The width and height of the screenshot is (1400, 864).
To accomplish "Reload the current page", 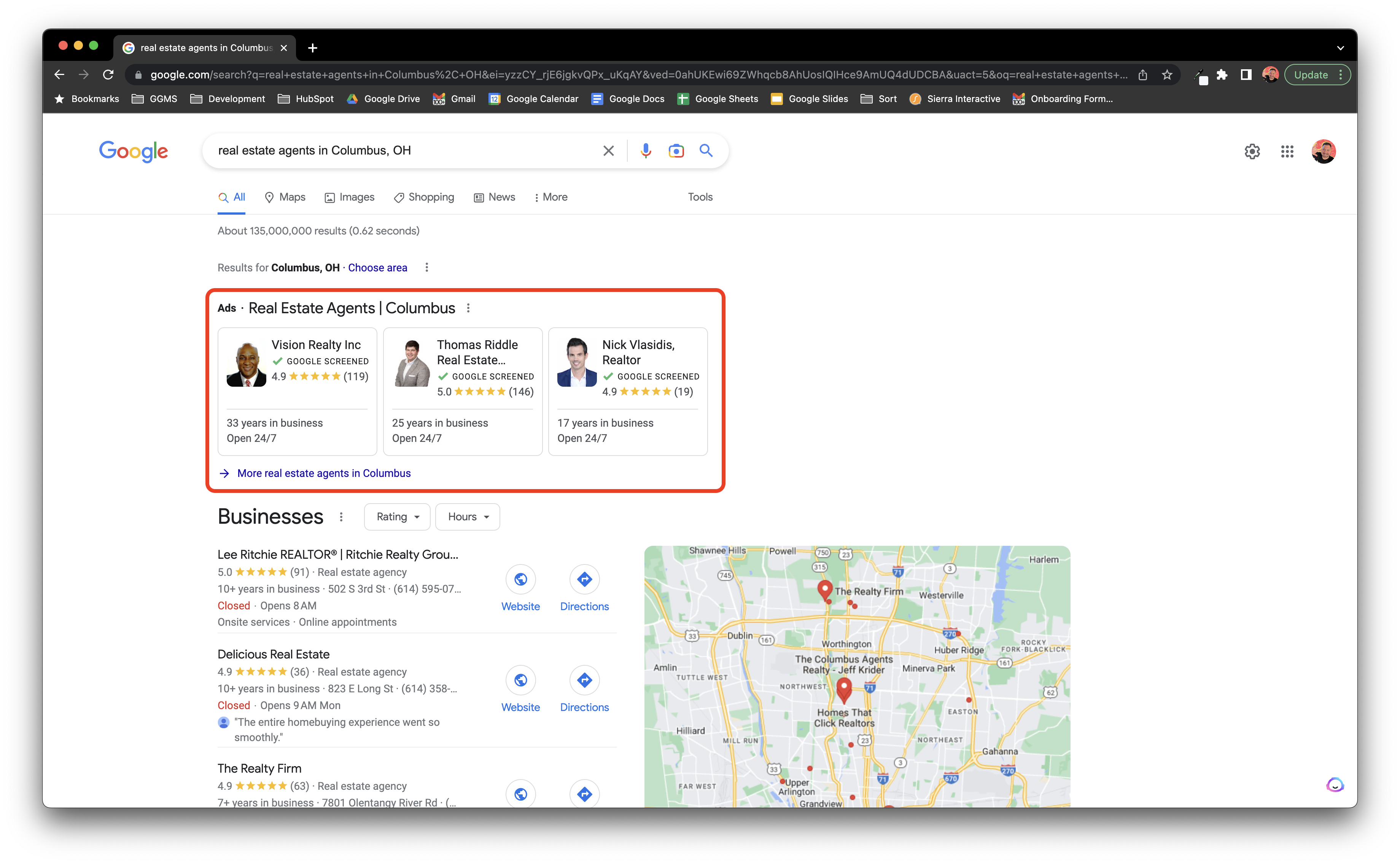I will 108,74.
